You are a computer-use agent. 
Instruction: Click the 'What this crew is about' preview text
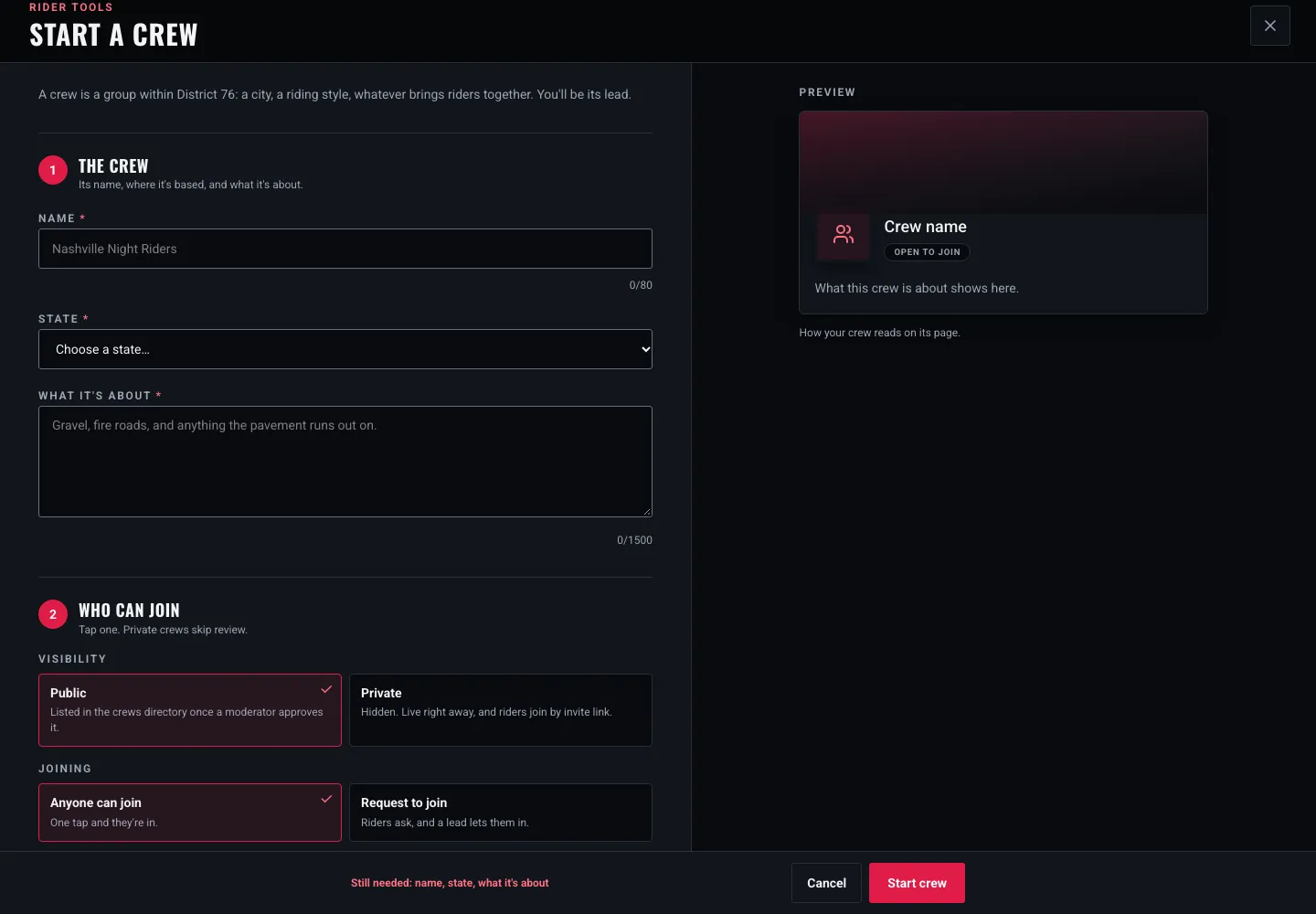coord(917,288)
